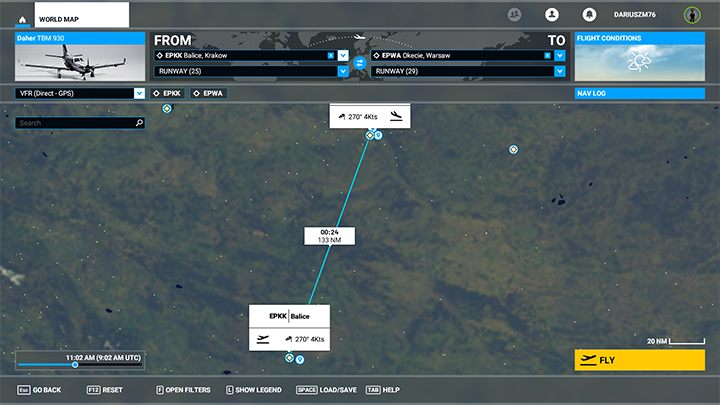Expand the departure airport dropdown arrow

pos(343,56)
